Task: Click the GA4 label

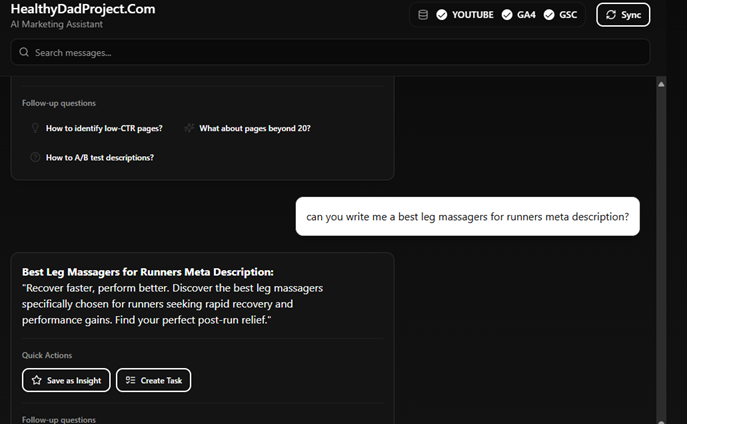Action: click(526, 15)
